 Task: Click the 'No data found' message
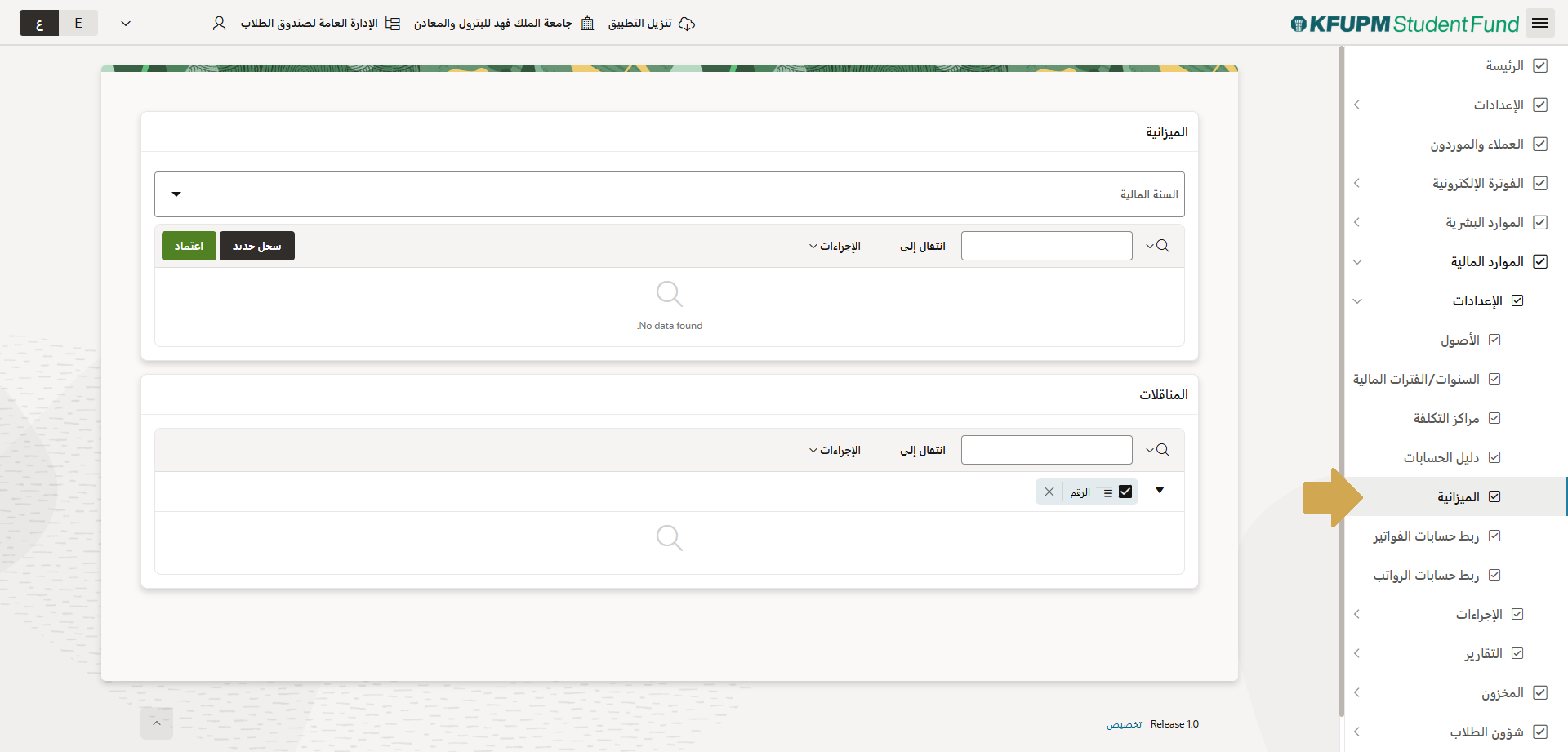[x=670, y=326]
